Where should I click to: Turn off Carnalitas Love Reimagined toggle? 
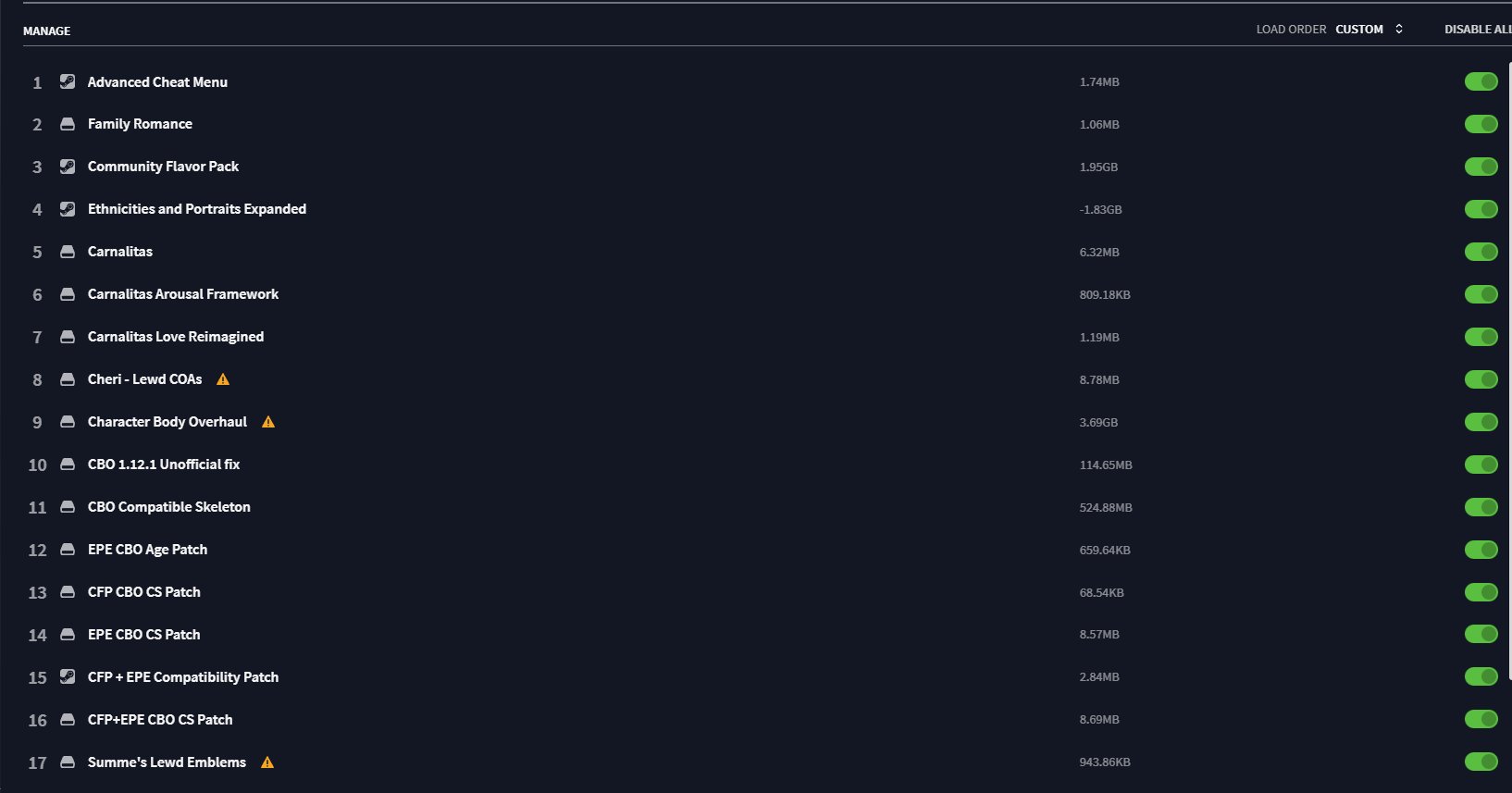tap(1481, 337)
